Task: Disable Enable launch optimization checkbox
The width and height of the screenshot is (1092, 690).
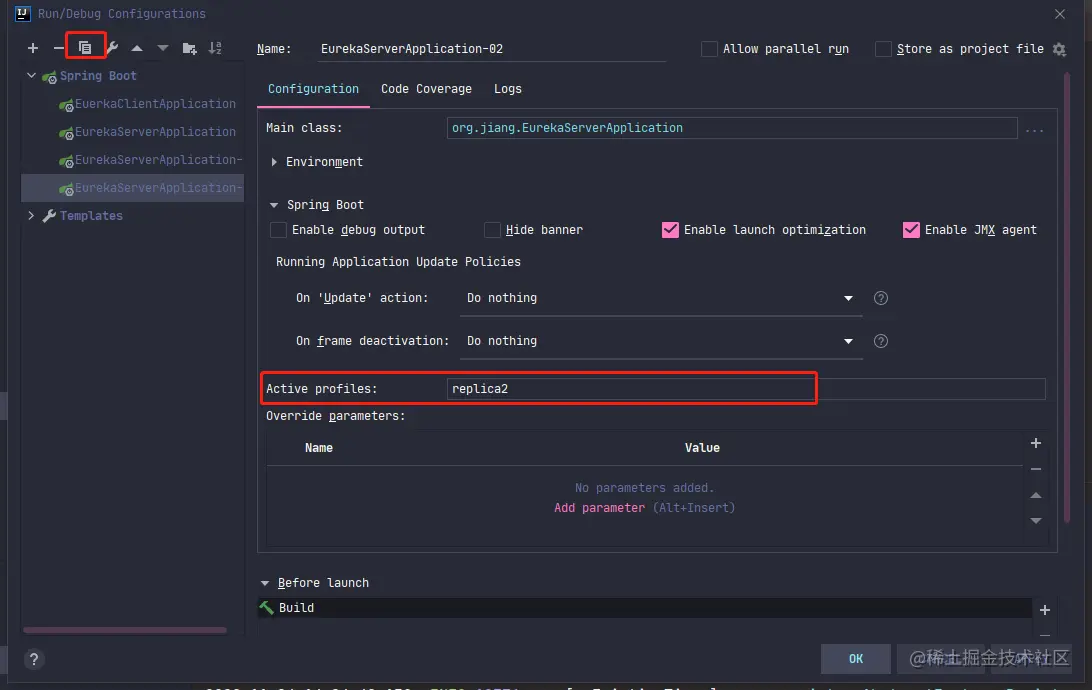Action: [x=670, y=230]
